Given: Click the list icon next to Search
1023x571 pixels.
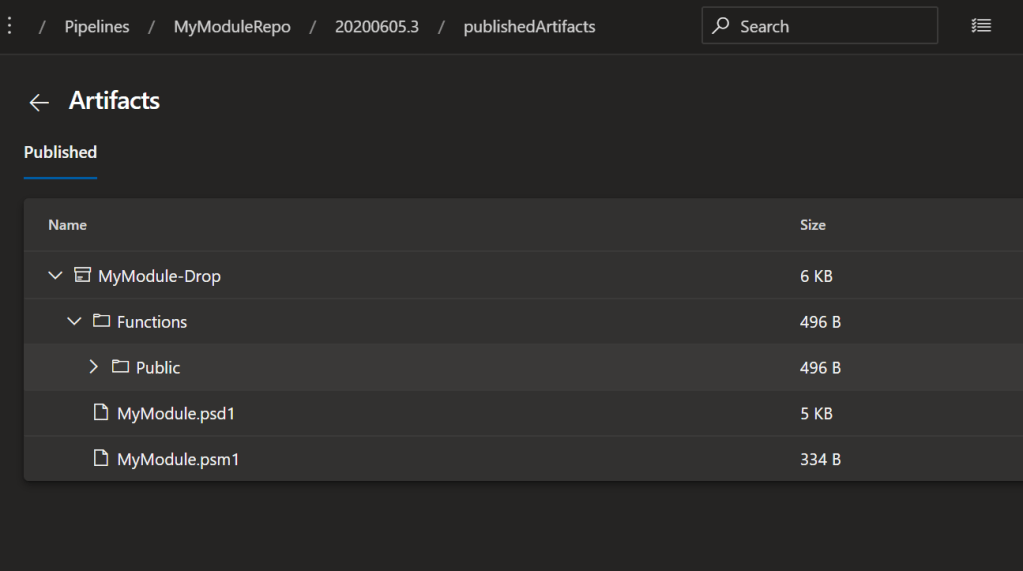Looking at the screenshot, I should (x=981, y=26).
